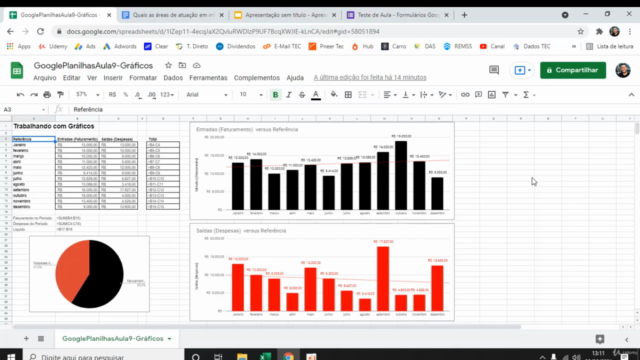Open the borders tool

click(x=348, y=95)
